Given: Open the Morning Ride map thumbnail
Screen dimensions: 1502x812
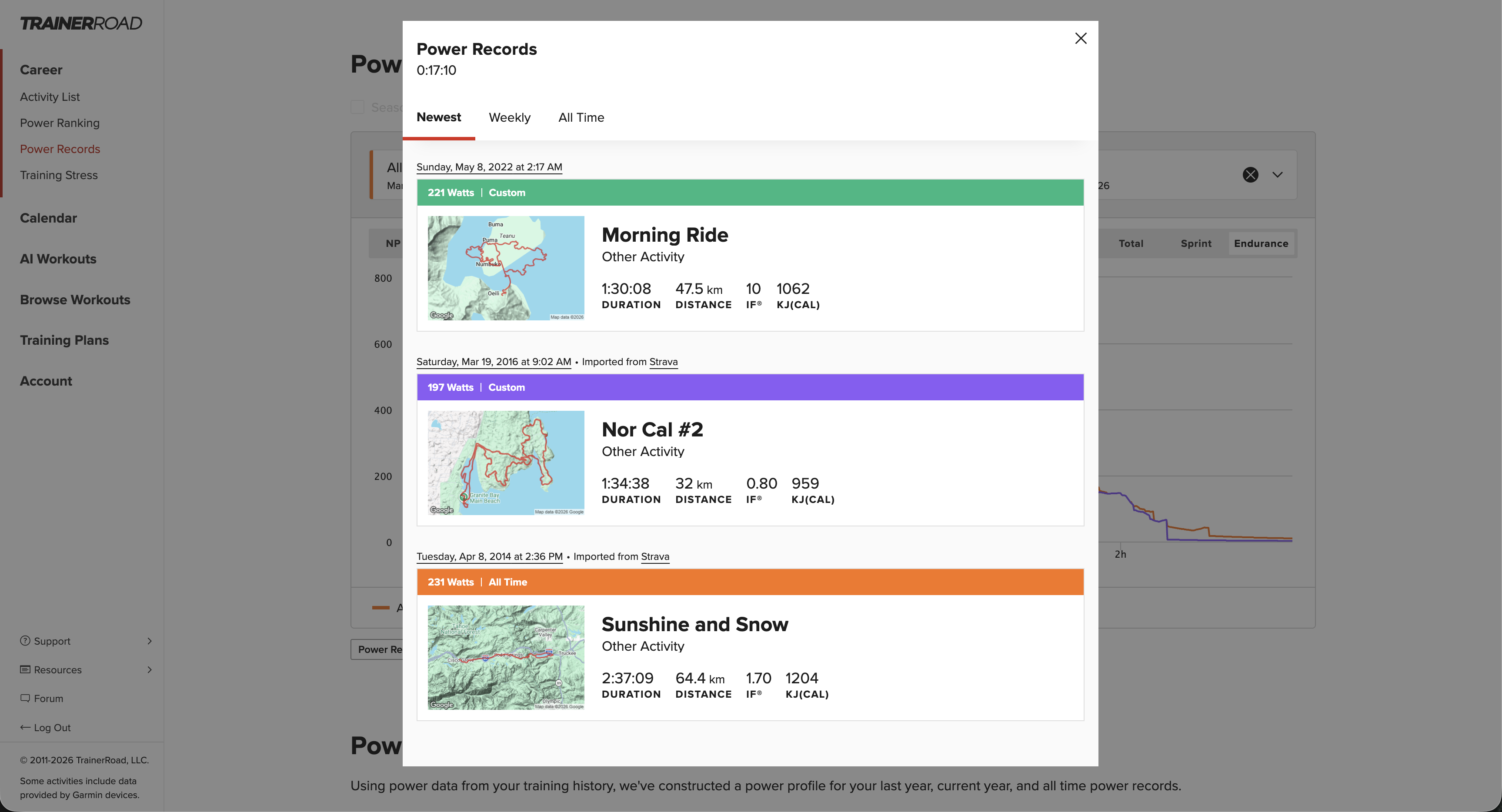Looking at the screenshot, I should [506, 268].
